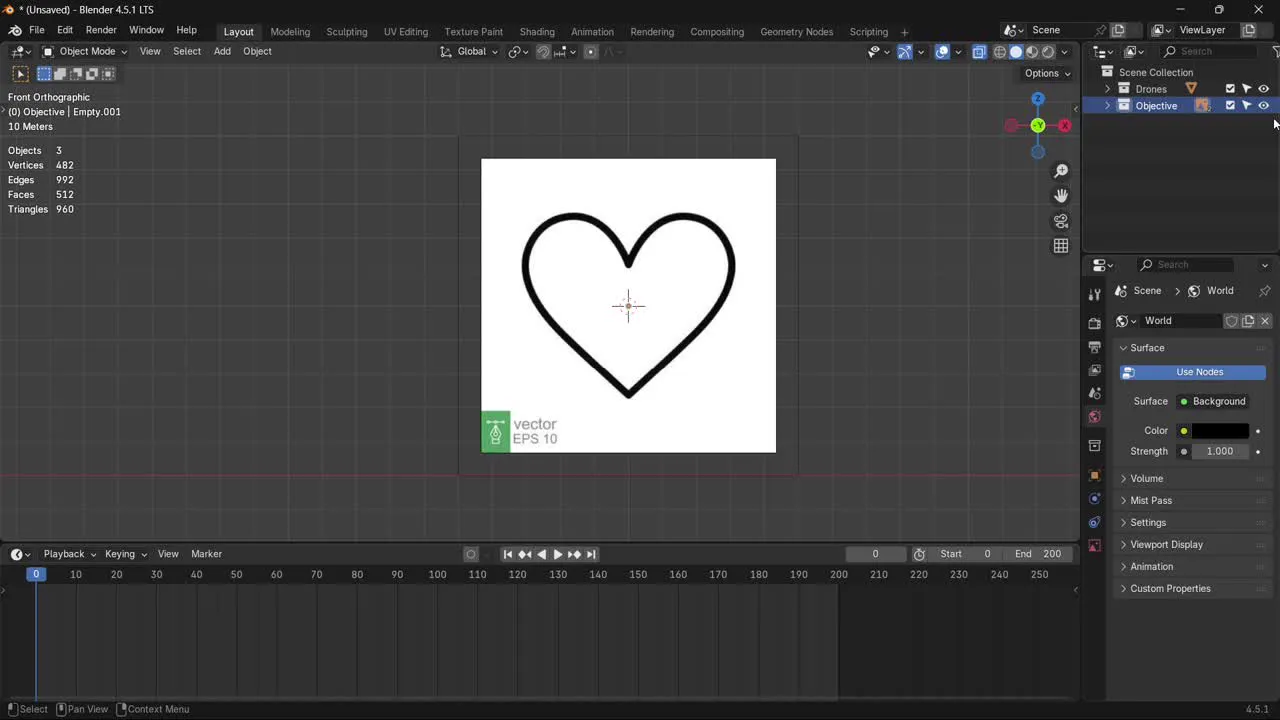Click the zoom magnifier icon in viewport
Screen dimensions: 1280x720
(x=1061, y=171)
